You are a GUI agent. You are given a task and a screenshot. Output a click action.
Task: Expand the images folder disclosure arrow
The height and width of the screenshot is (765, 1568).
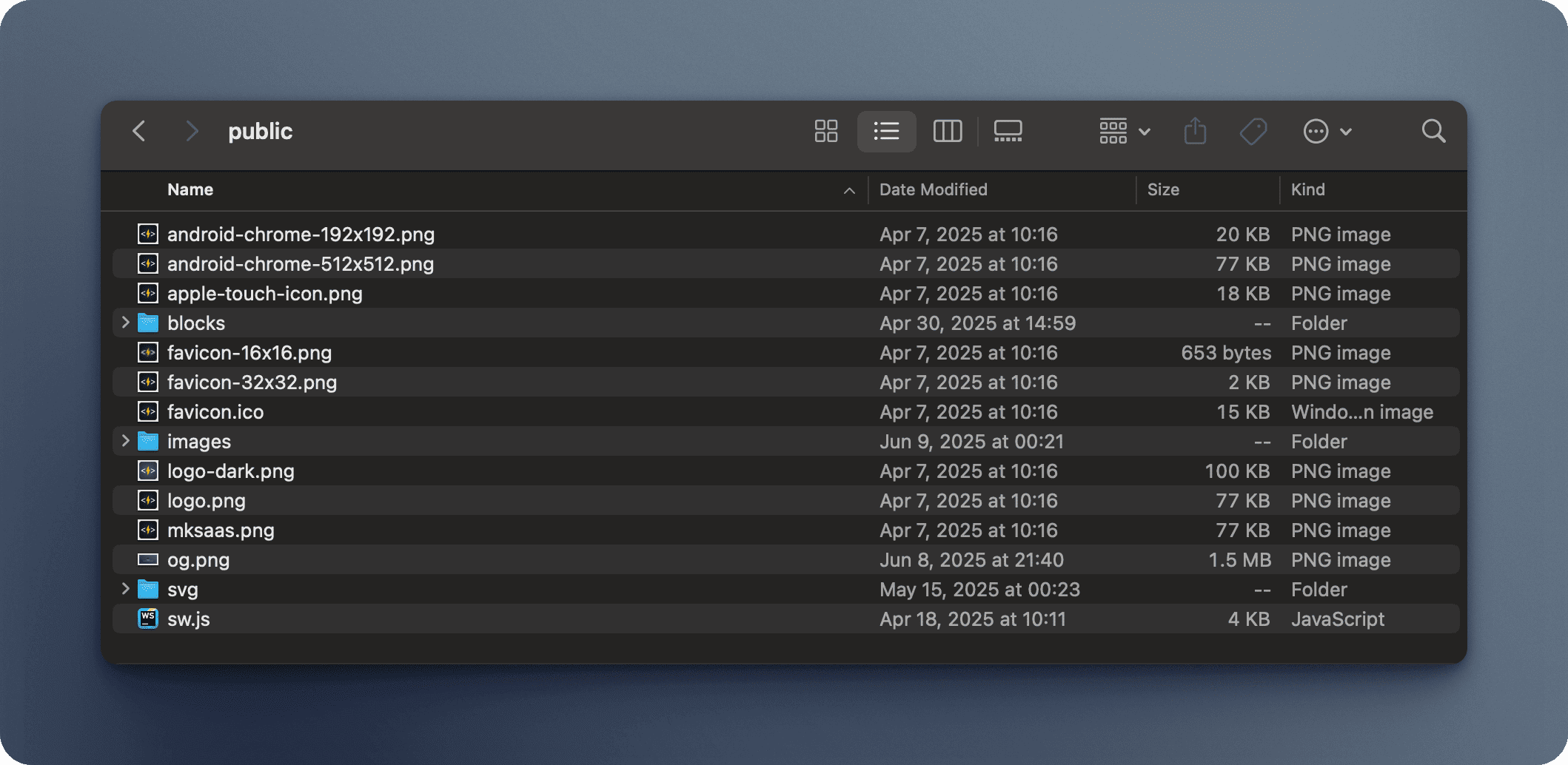click(x=125, y=441)
